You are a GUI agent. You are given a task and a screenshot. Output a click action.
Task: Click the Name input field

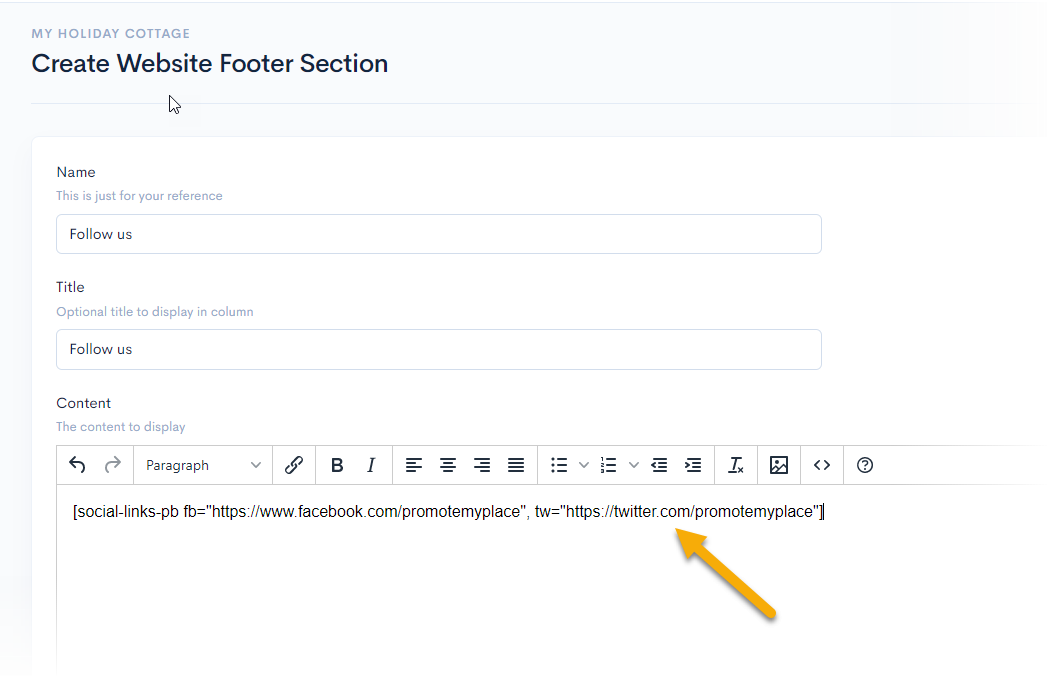[x=438, y=234]
